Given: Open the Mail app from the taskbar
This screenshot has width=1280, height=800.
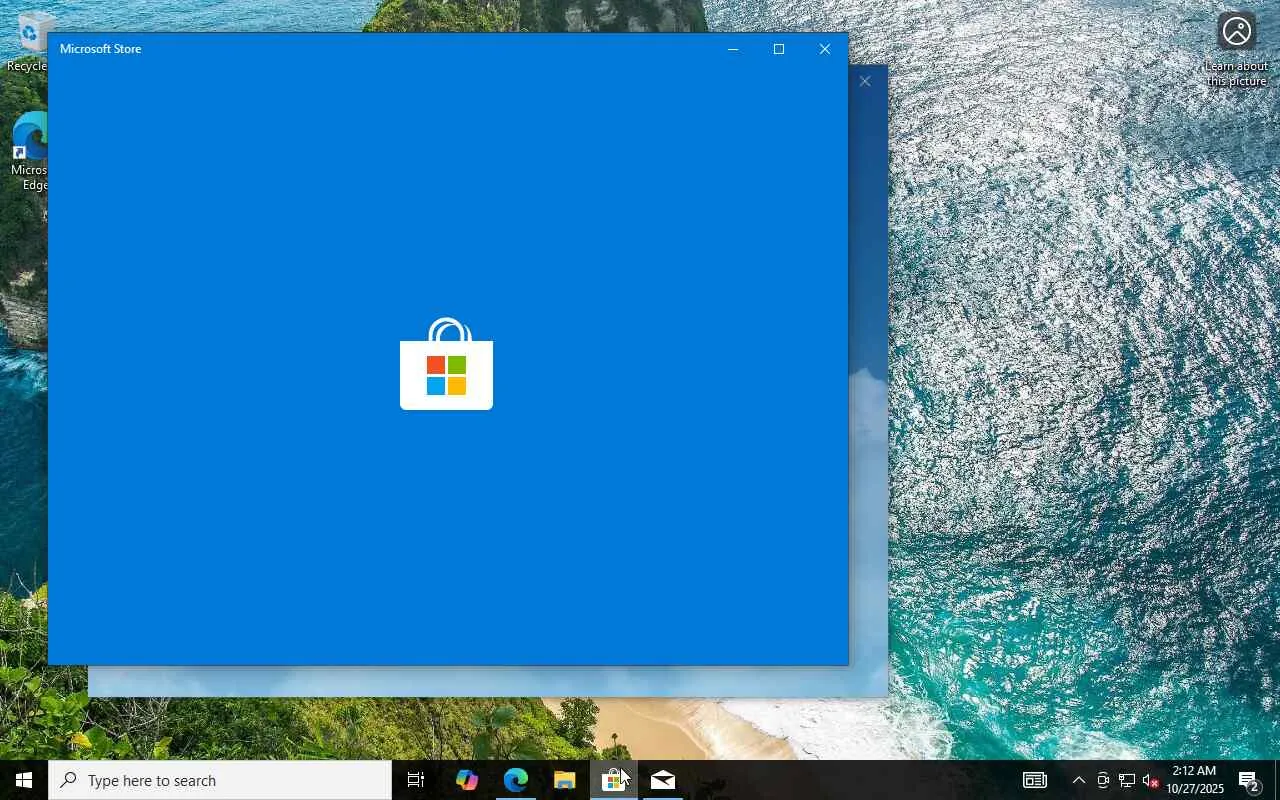Looking at the screenshot, I should point(662,780).
